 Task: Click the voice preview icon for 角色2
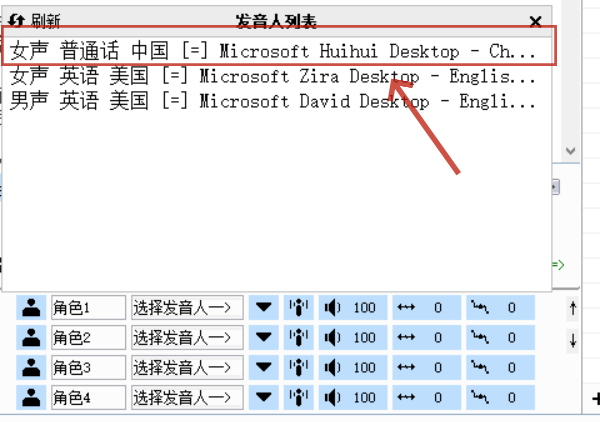coord(299,337)
